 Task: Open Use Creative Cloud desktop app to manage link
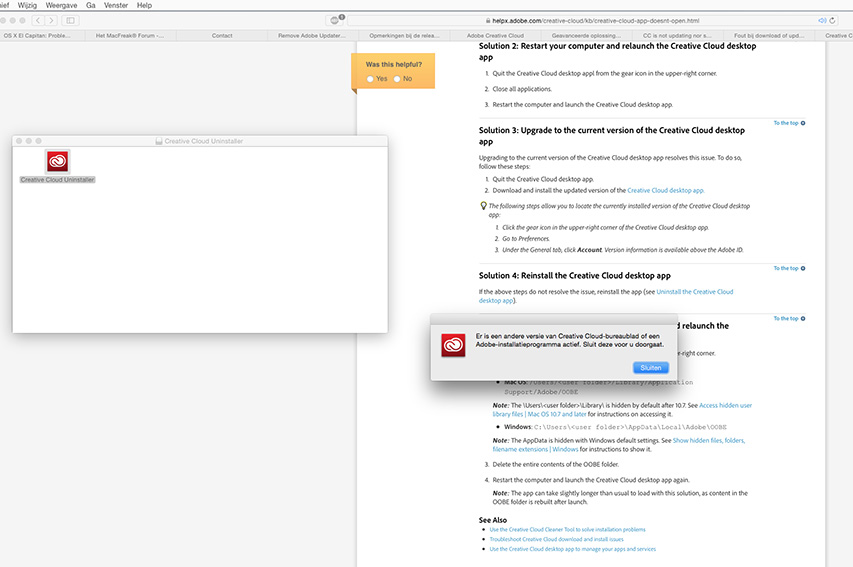(x=572, y=549)
